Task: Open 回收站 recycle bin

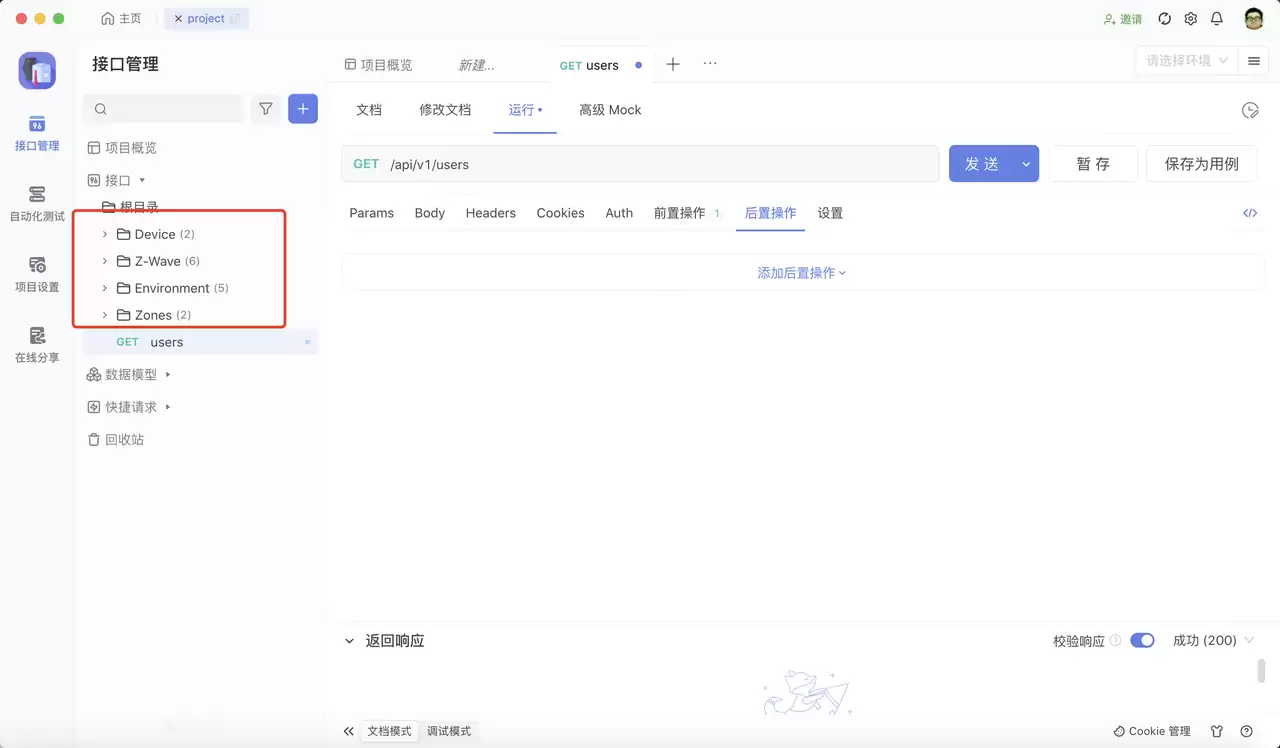Action: (116, 439)
